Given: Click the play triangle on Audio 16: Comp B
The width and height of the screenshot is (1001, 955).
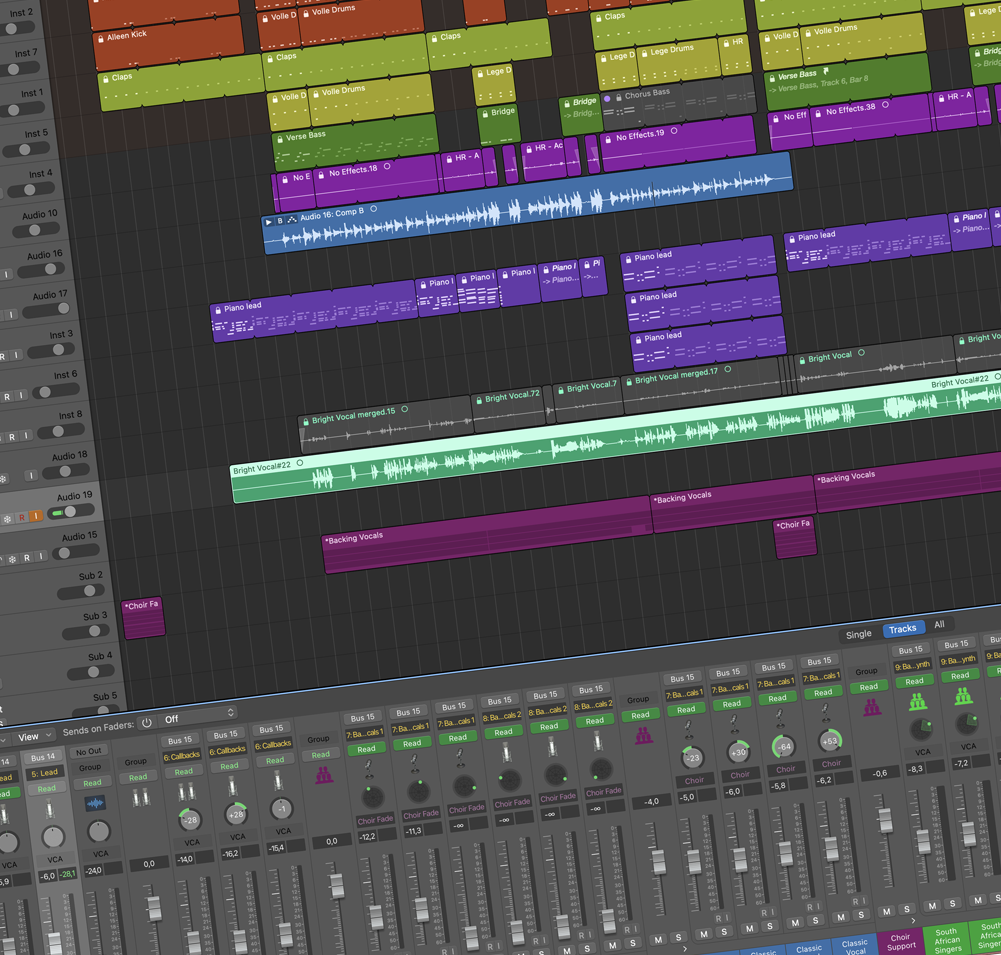Looking at the screenshot, I should tap(269, 222).
